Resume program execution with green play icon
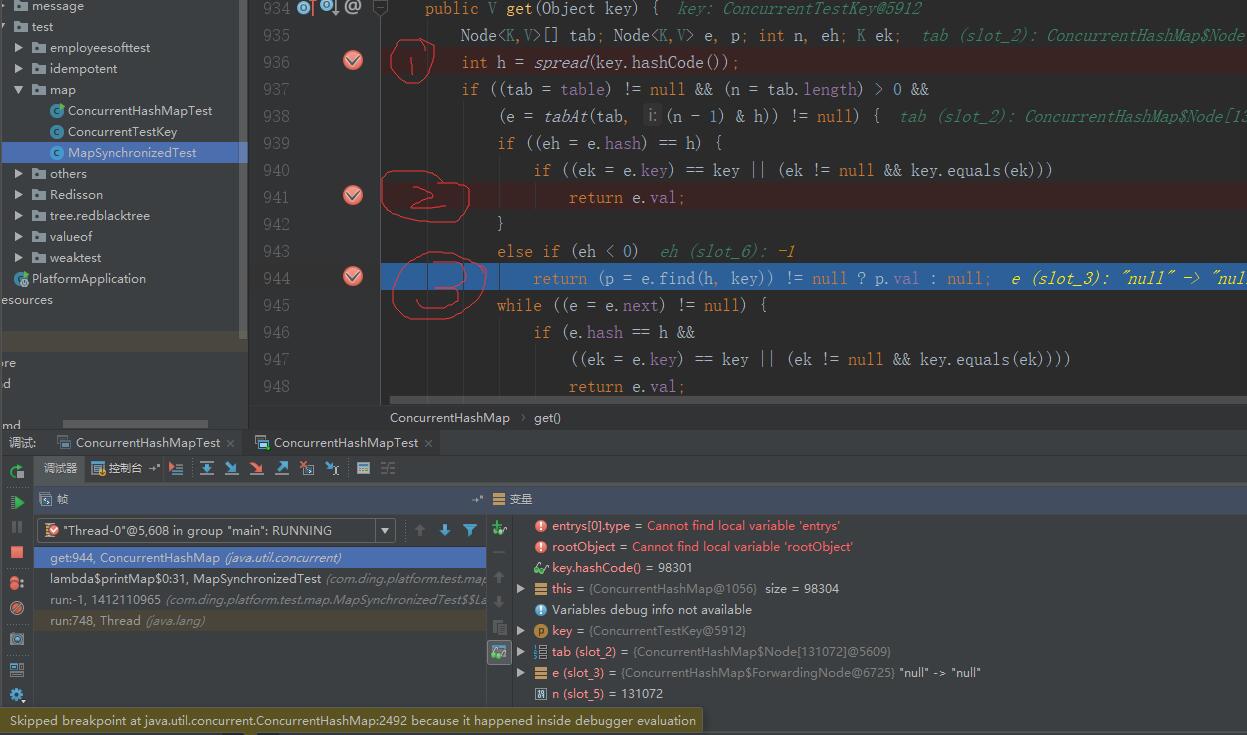1247x735 pixels. tap(16, 503)
